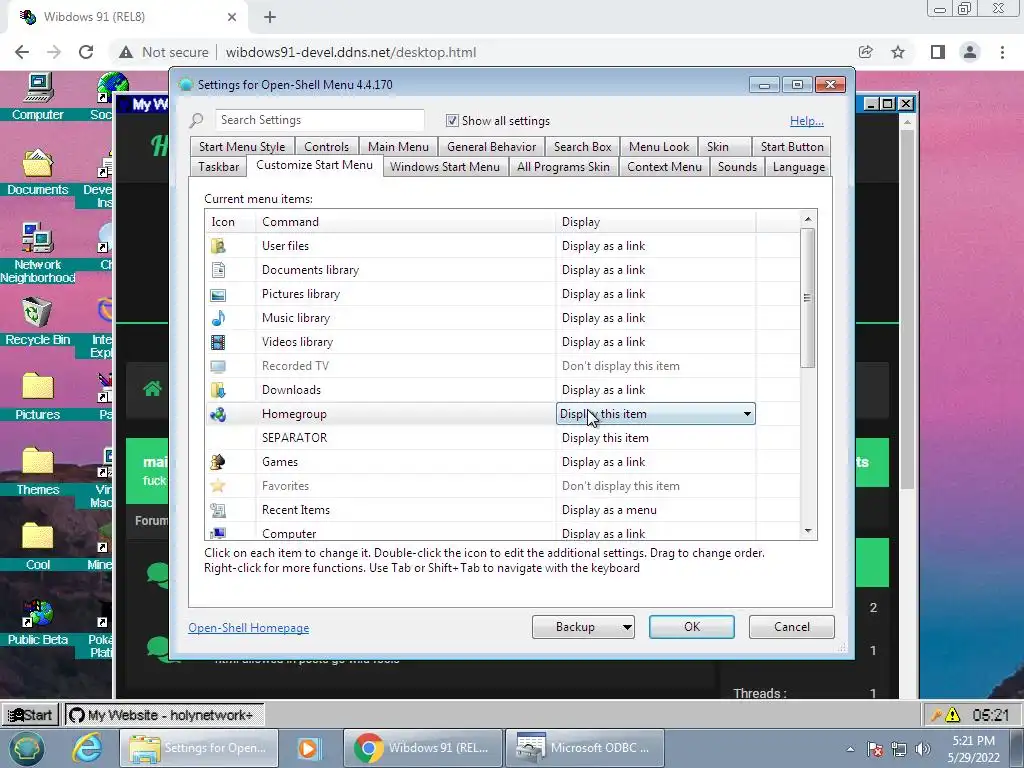The image size is (1024, 768).
Task: Expand the Homegroup display dropdown
Action: 747,414
